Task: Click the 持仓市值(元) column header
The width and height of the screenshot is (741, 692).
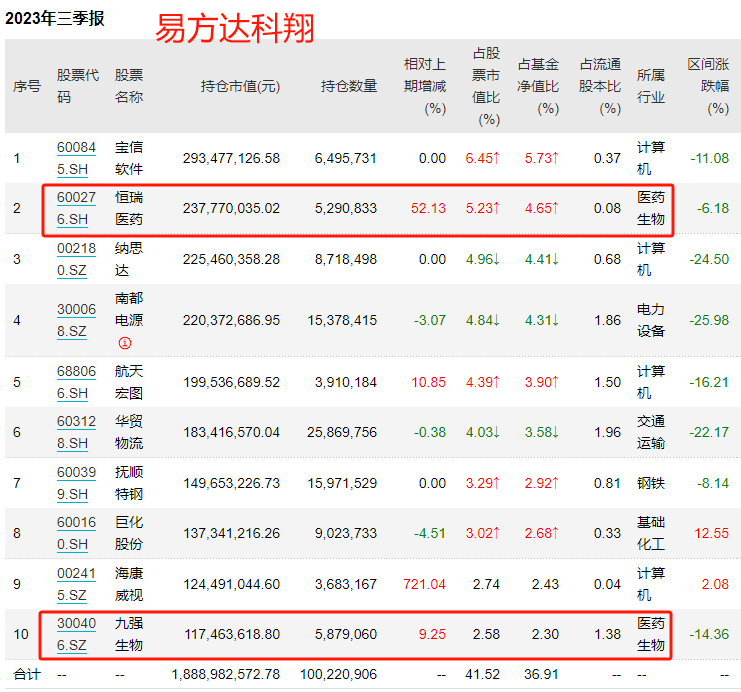Action: (x=241, y=86)
